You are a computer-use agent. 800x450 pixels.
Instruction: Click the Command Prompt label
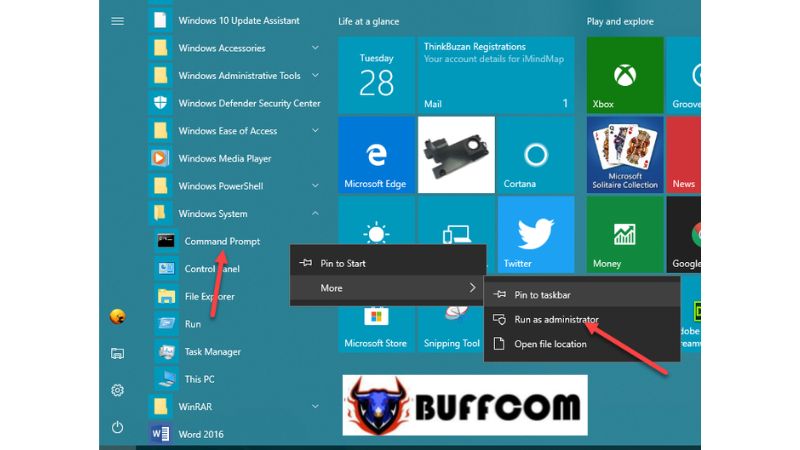point(222,241)
